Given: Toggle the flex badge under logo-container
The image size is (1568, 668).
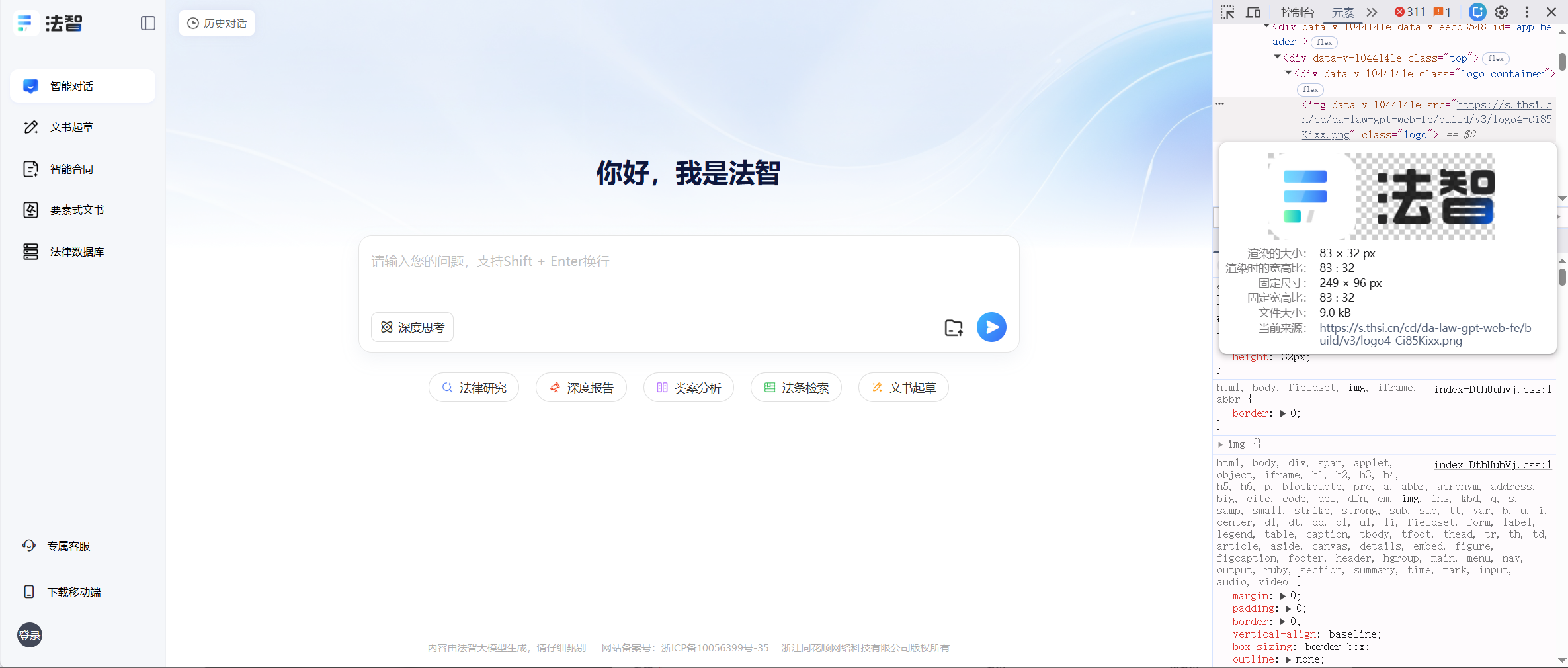Looking at the screenshot, I should pos(1310,90).
